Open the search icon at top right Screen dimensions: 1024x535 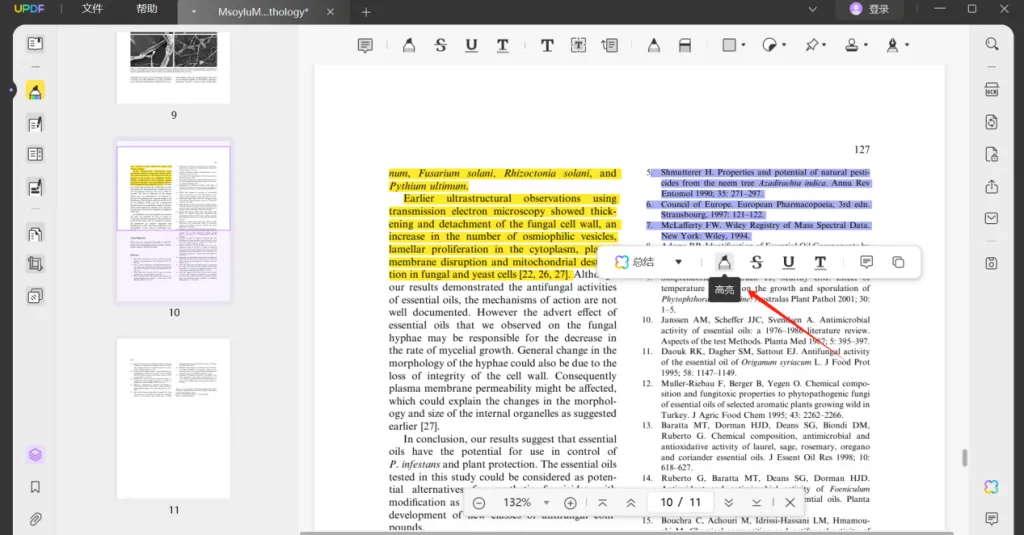pyautogui.click(x=991, y=44)
